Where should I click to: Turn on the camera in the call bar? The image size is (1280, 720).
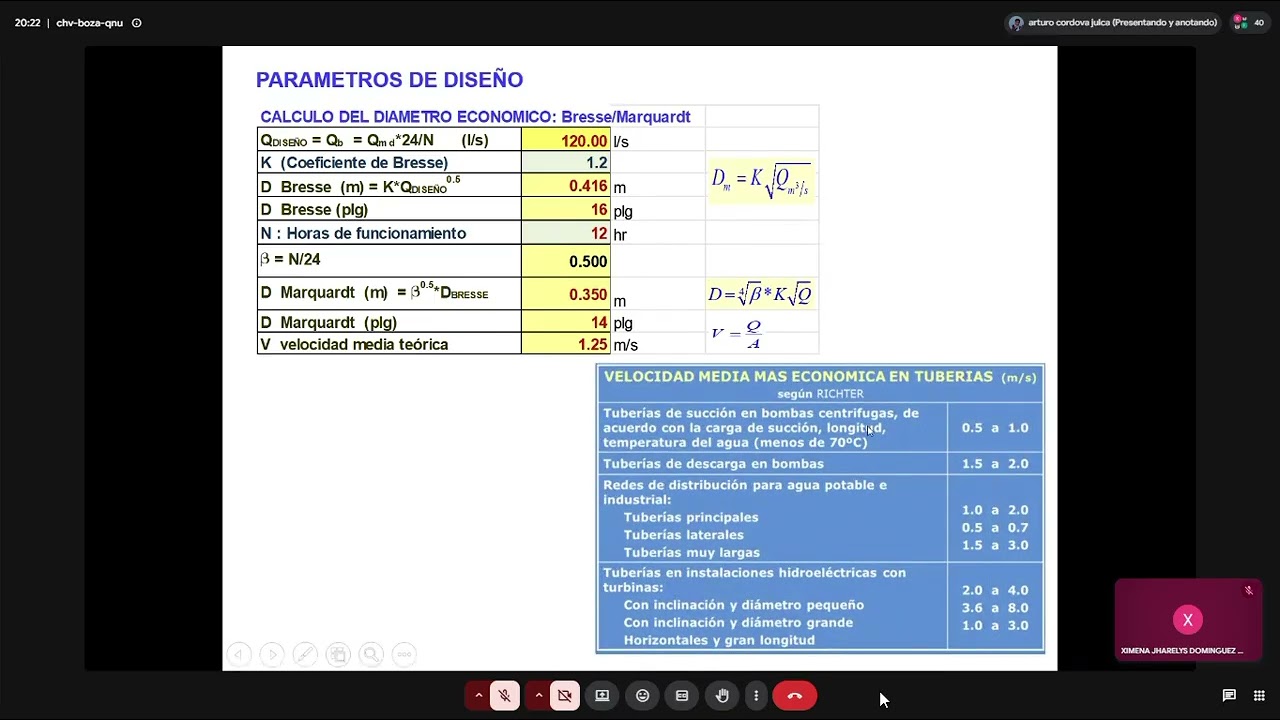coord(565,696)
